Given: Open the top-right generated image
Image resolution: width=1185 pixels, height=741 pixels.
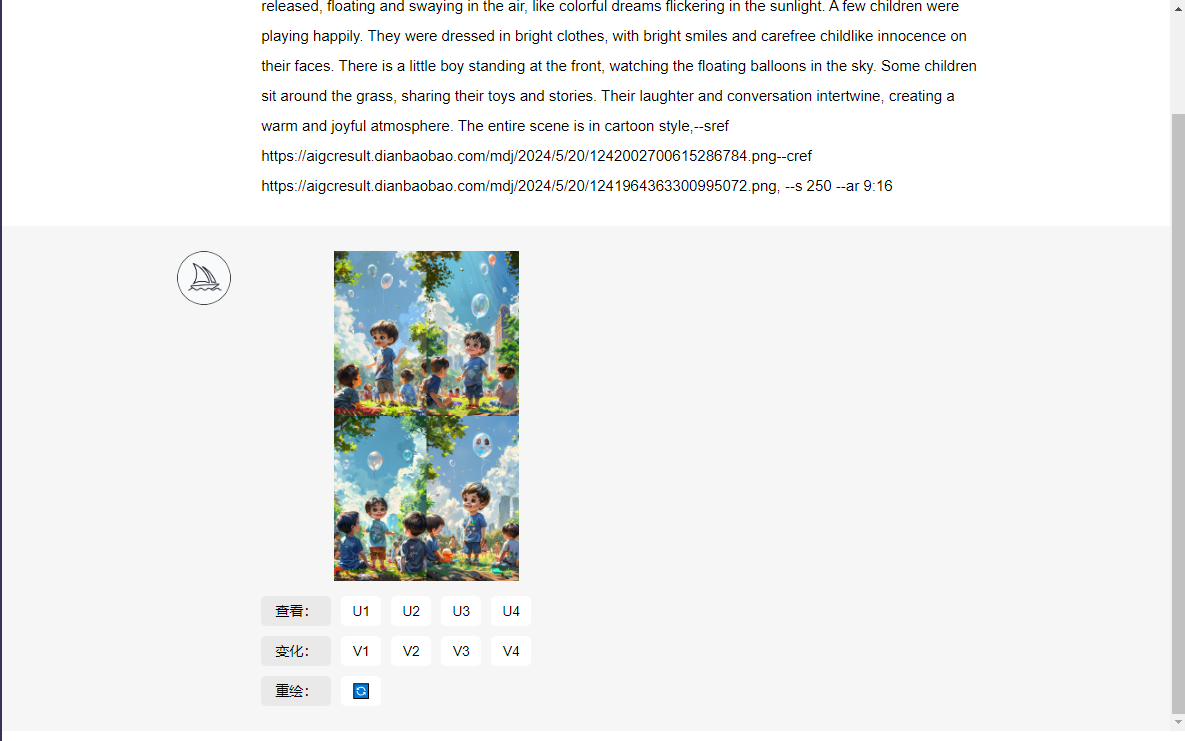Looking at the screenshot, I should tap(472, 333).
